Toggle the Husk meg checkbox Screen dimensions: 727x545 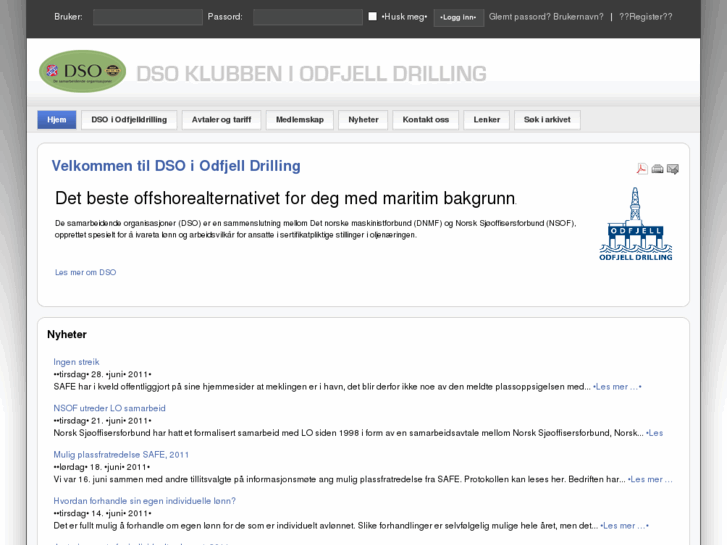pos(372,17)
